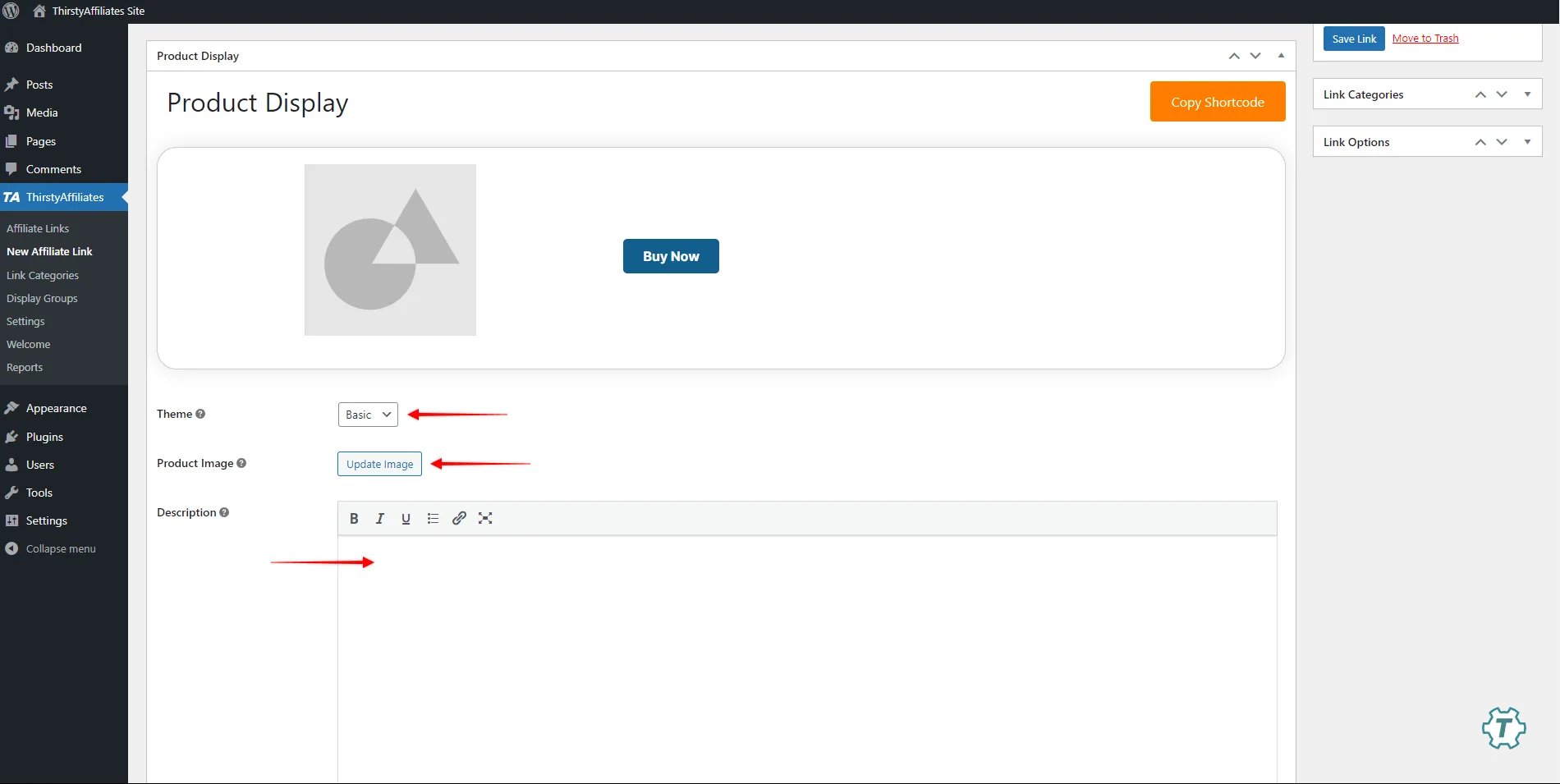
Task: Open the Media menu
Action: click(64, 112)
